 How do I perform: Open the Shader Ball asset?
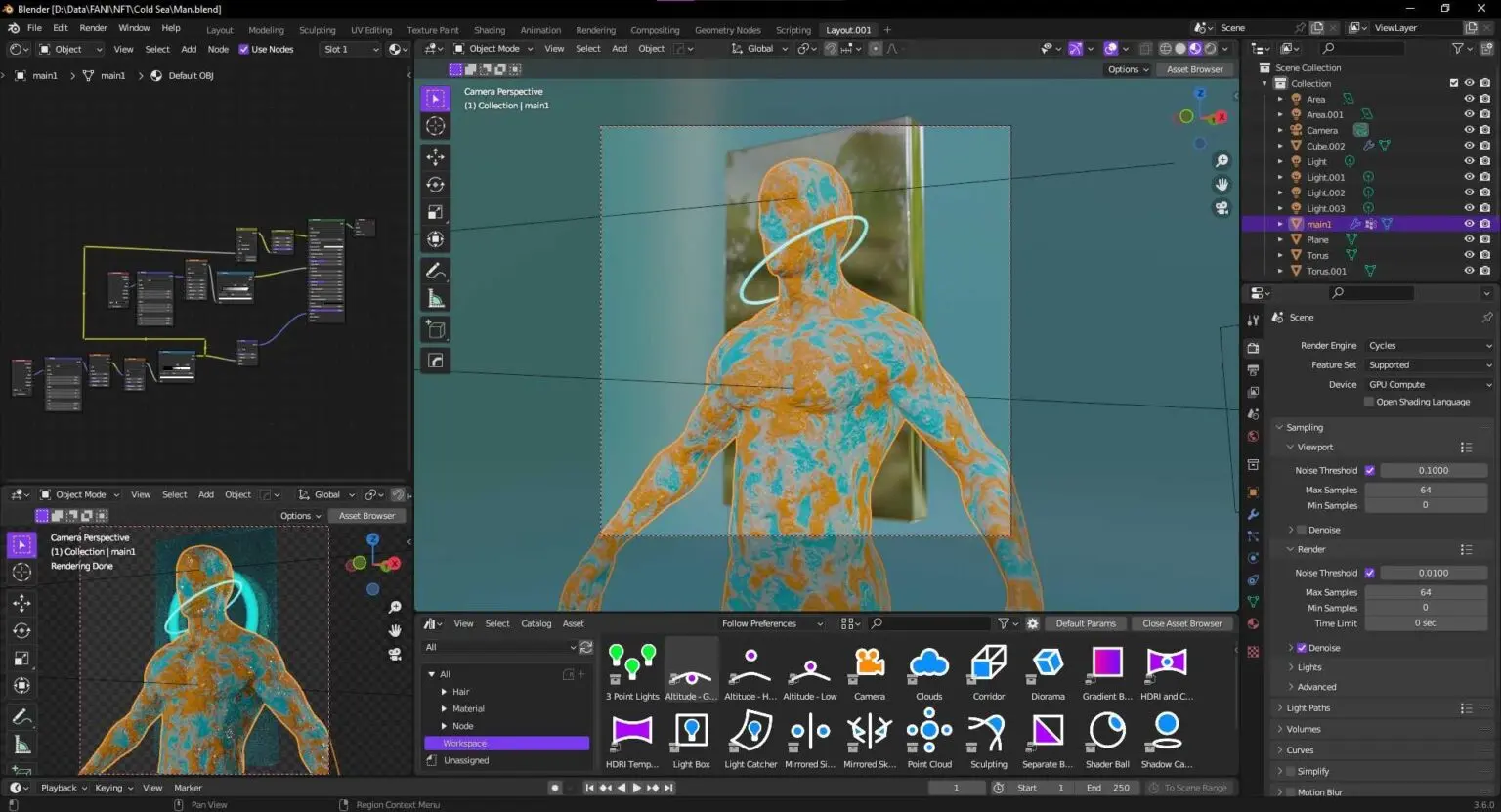click(1106, 733)
